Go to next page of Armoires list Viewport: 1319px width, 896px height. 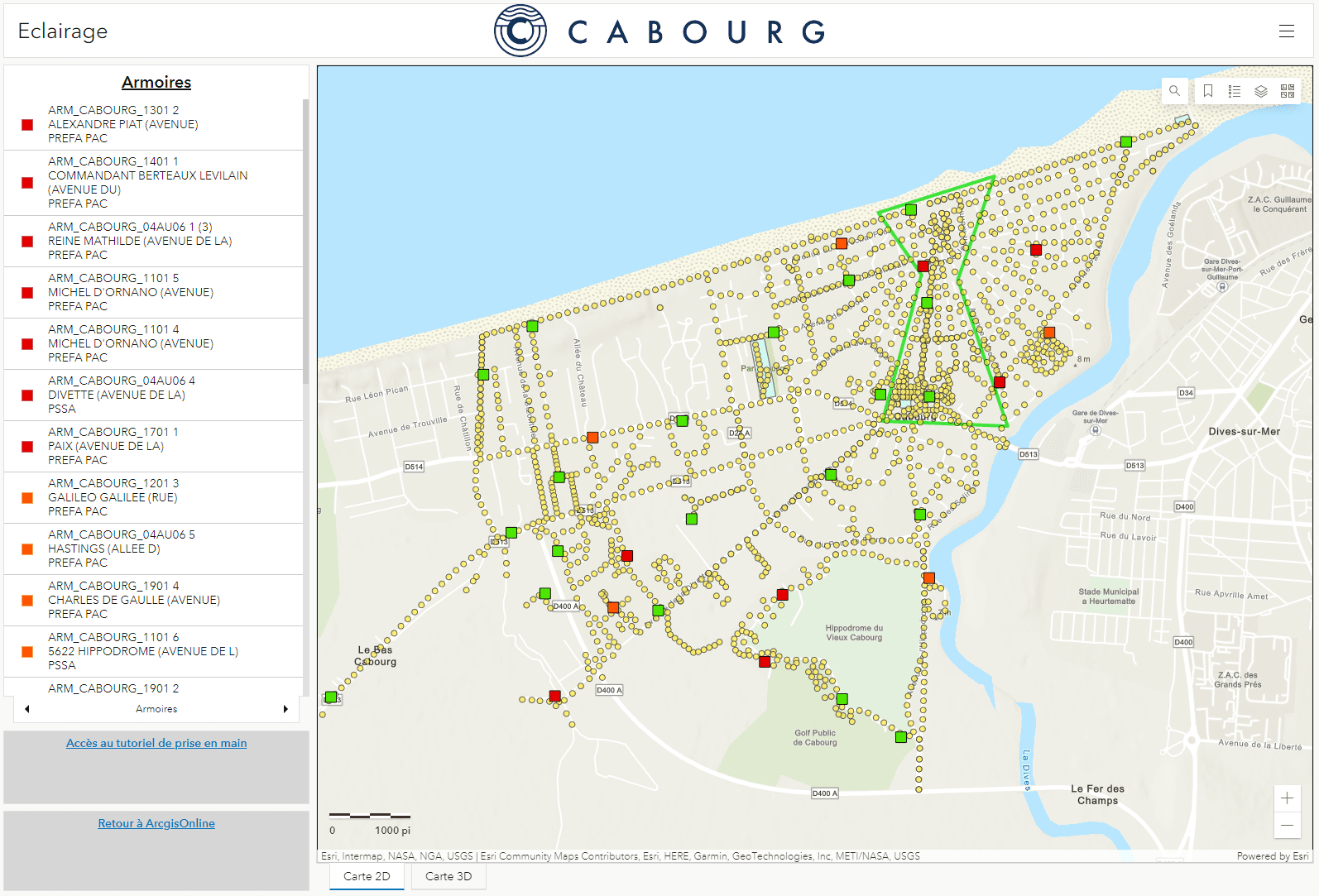point(285,709)
